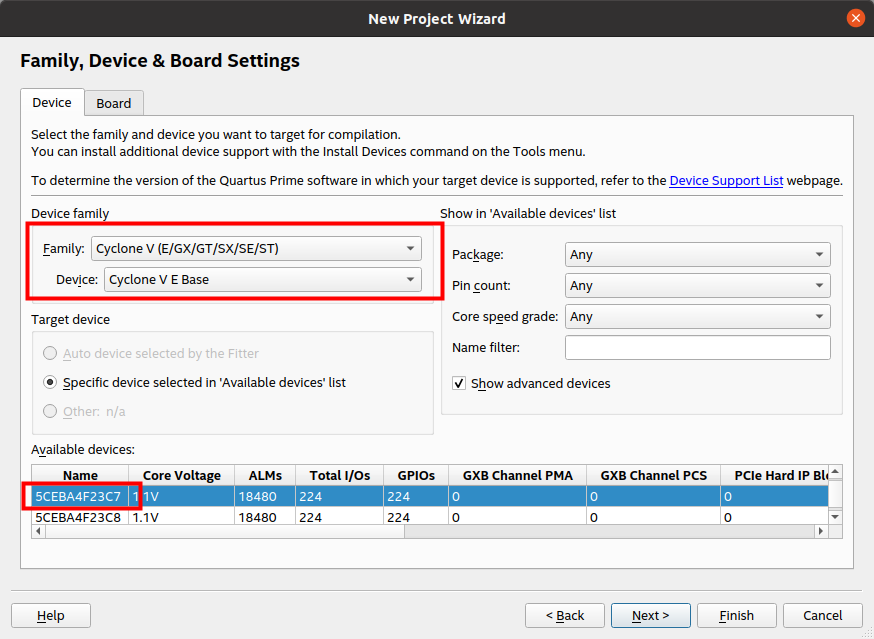874x639 pixels.
Task: Select device row 5CEBA4F23C8
Action: pos(430,517)
